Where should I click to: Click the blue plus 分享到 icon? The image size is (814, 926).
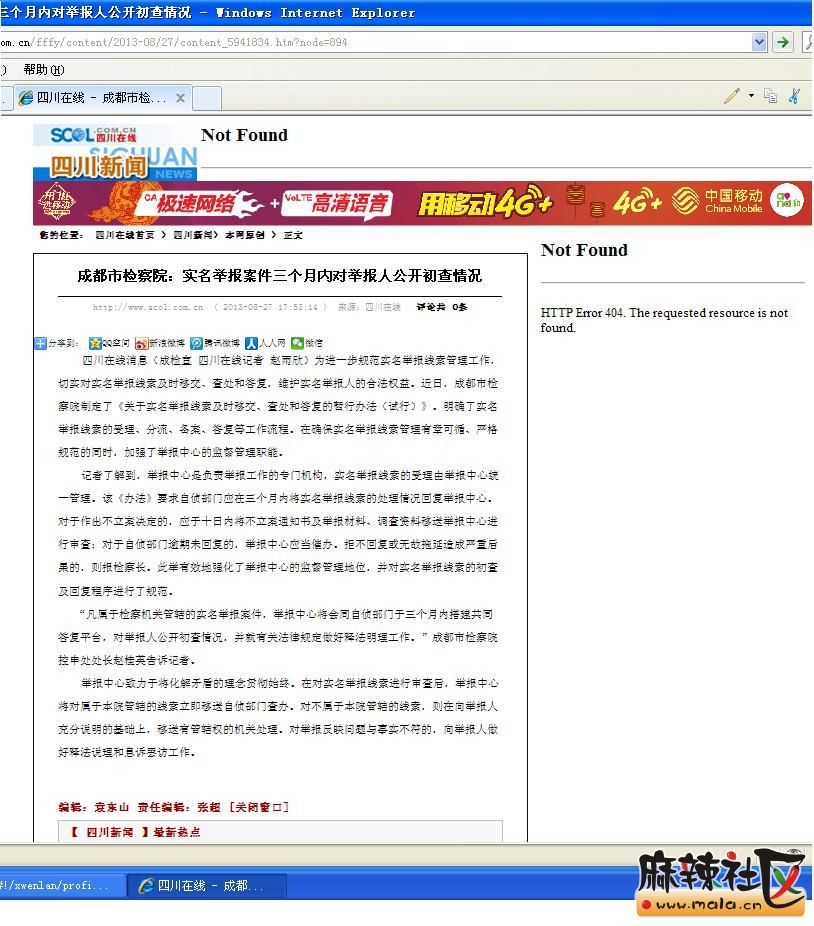pyautogui.click(x=41, y=343)
